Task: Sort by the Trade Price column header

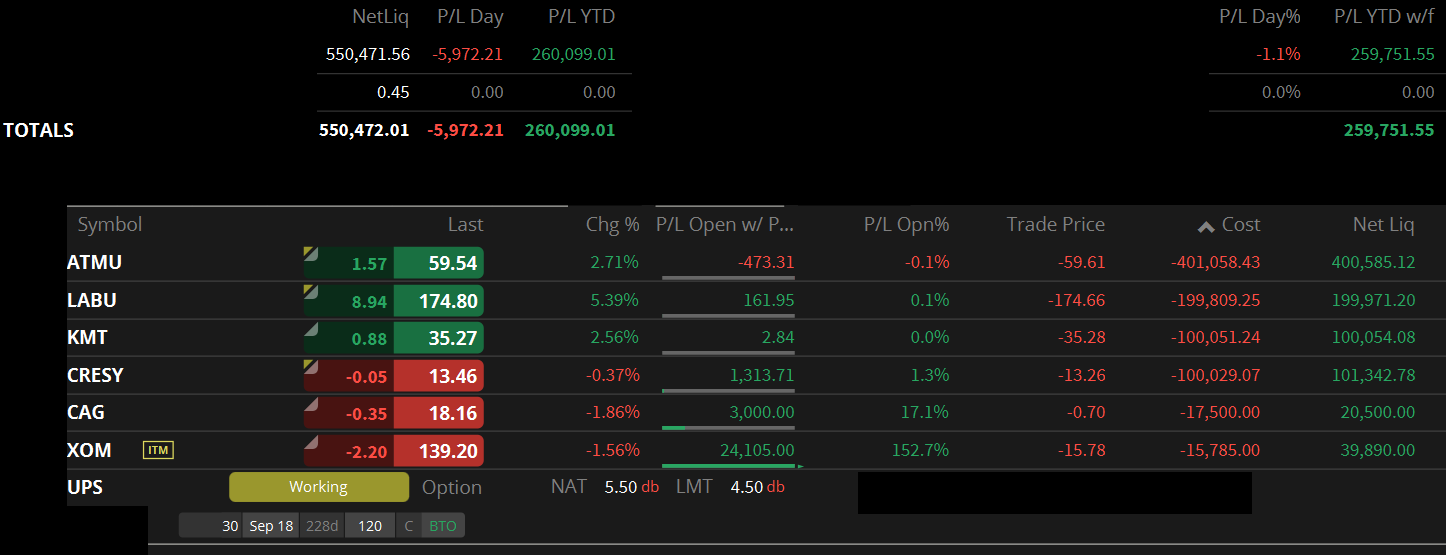Action: (1055, 224)
